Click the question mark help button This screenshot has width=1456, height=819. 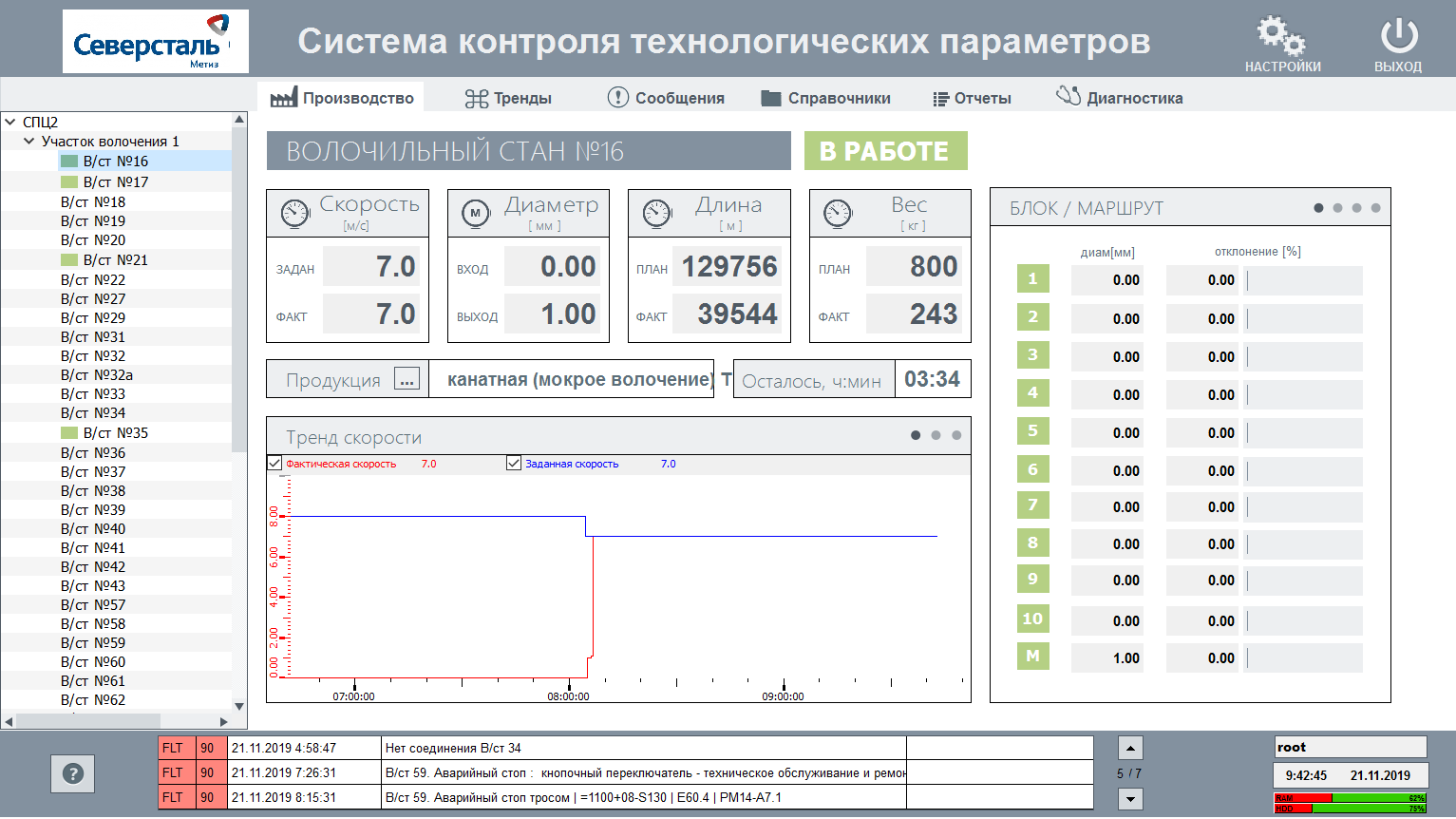[73, 774]
